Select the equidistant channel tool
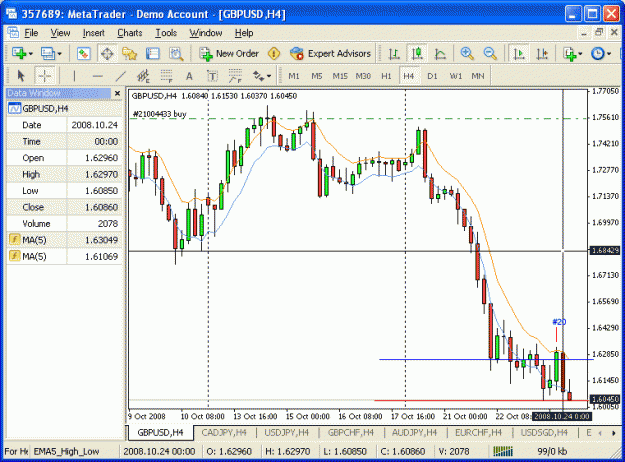Screen dimensions: 625x462 (x=143, y=76)
